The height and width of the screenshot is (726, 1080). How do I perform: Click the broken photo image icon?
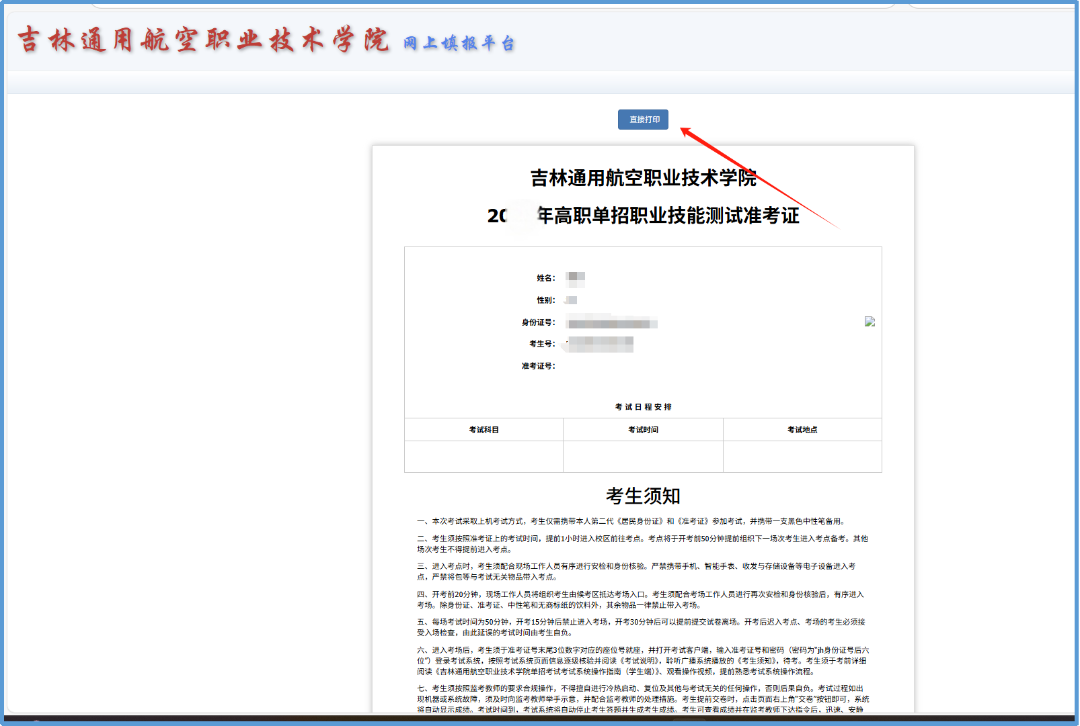pyautogui.click(x=870, y=321)
